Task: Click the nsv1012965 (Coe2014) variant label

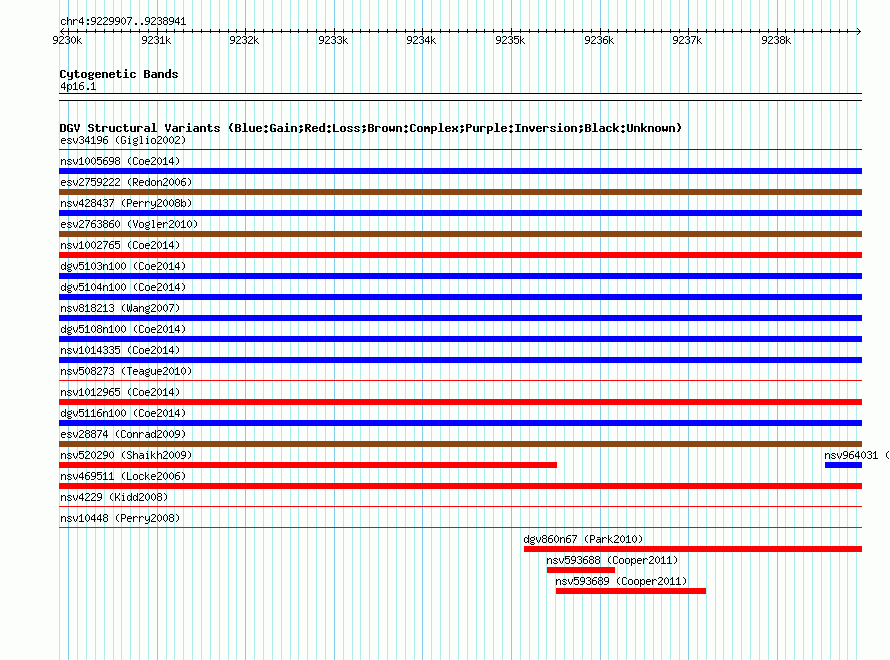Action: tap(120, 392)
